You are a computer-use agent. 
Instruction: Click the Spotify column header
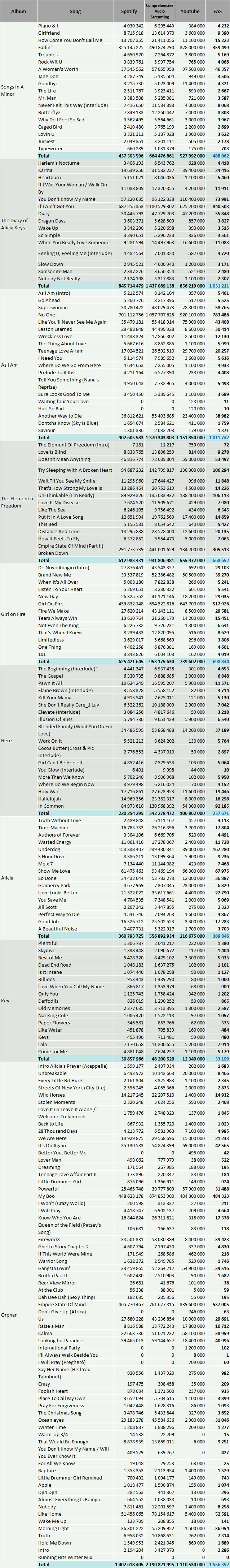click(x=129, y=11)
